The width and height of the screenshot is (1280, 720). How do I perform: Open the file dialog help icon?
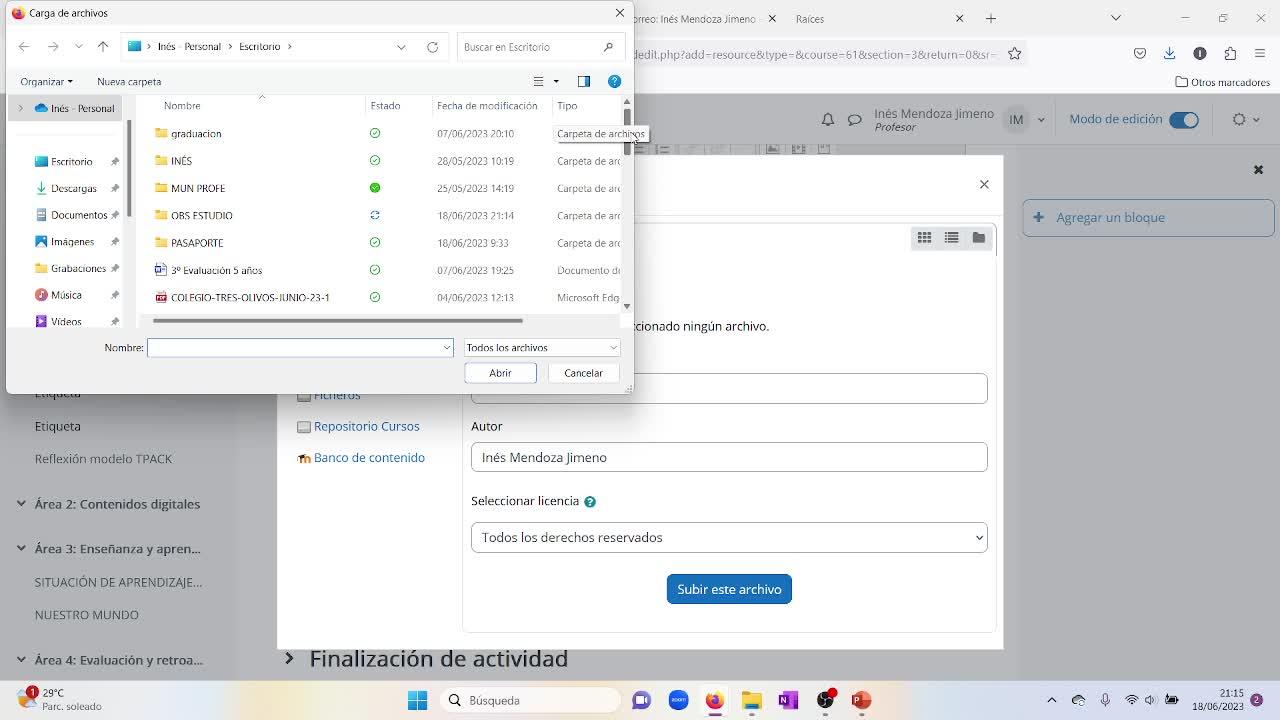click(x=614, y=81)
